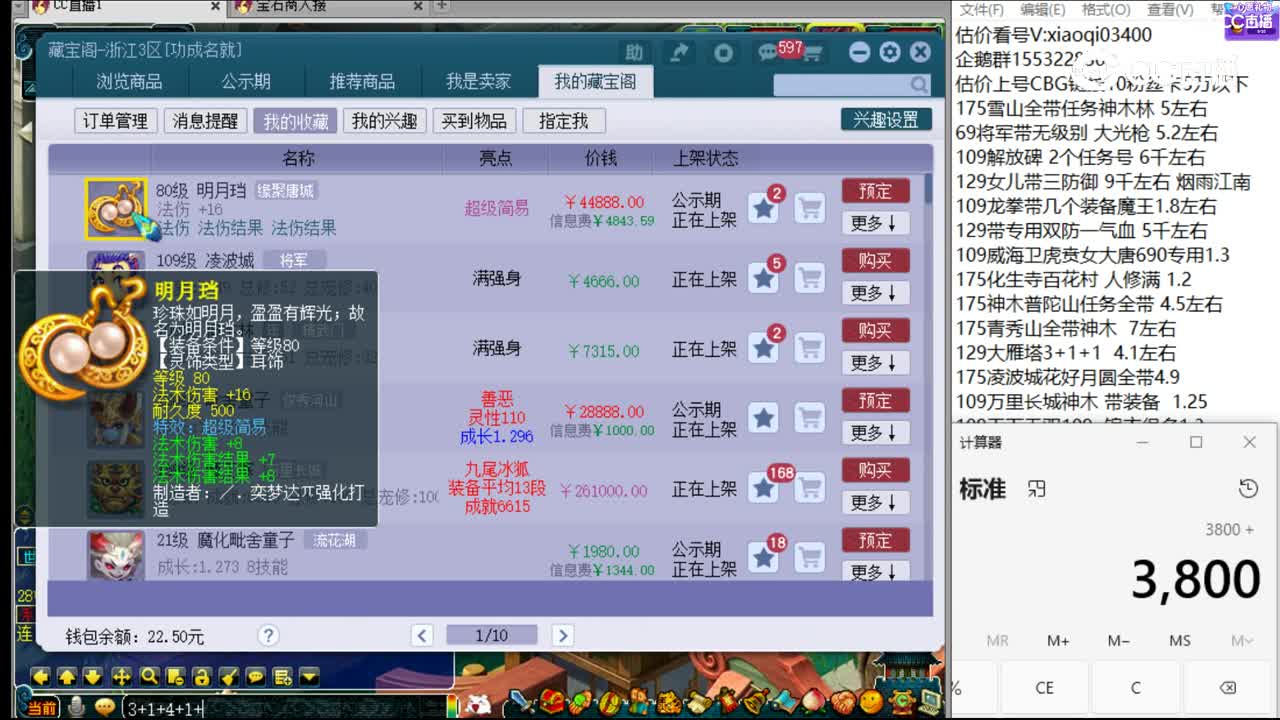The width and height of the screenshot is (1280, 720).
Task: Toggle the favorite star on the 明月珰 listing
Action: pos(764,203)
